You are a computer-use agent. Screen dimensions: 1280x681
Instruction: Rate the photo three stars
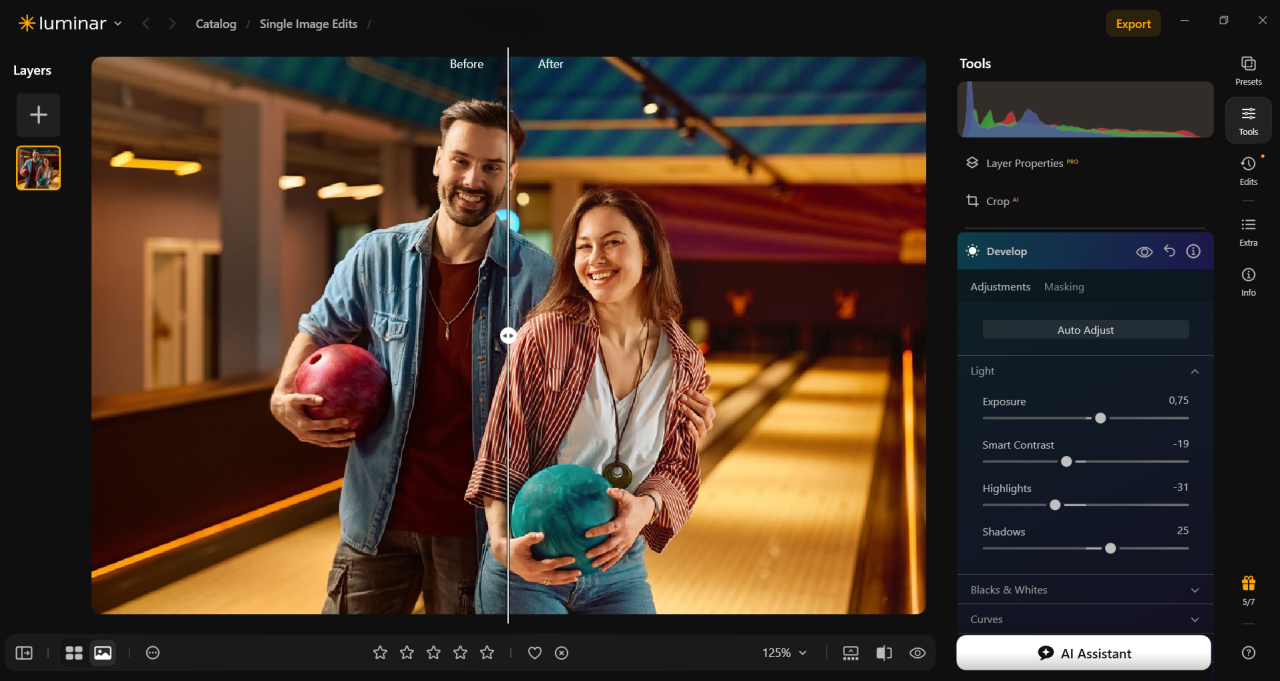(x=433, y=653)
